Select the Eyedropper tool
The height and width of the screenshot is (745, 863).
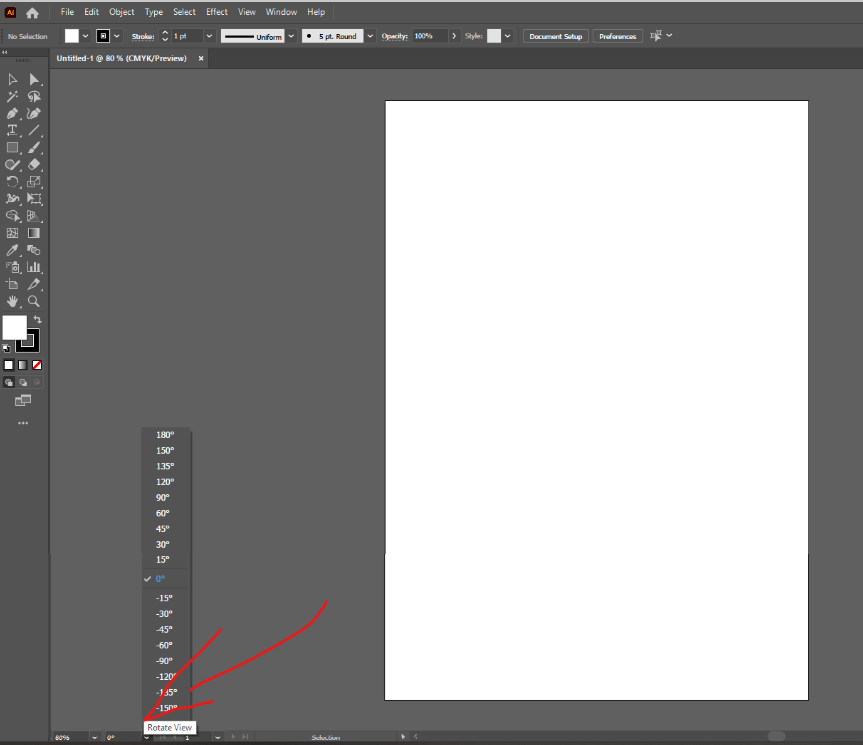coord(12,250)
